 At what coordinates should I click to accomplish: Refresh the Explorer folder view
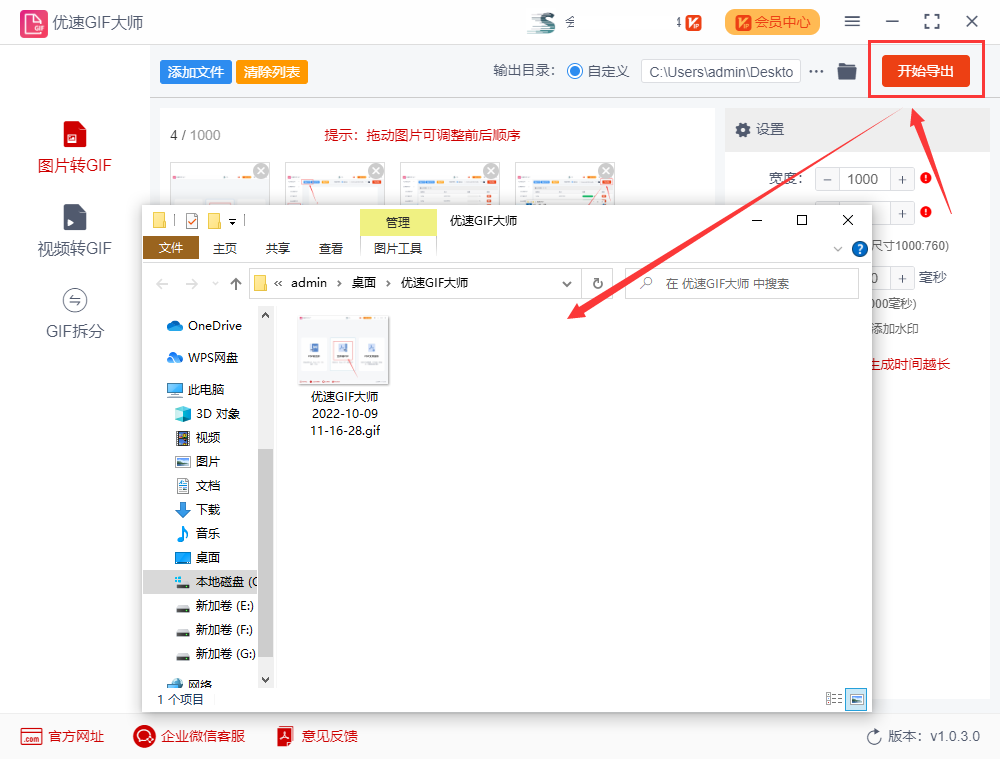(x=598, y=284)
